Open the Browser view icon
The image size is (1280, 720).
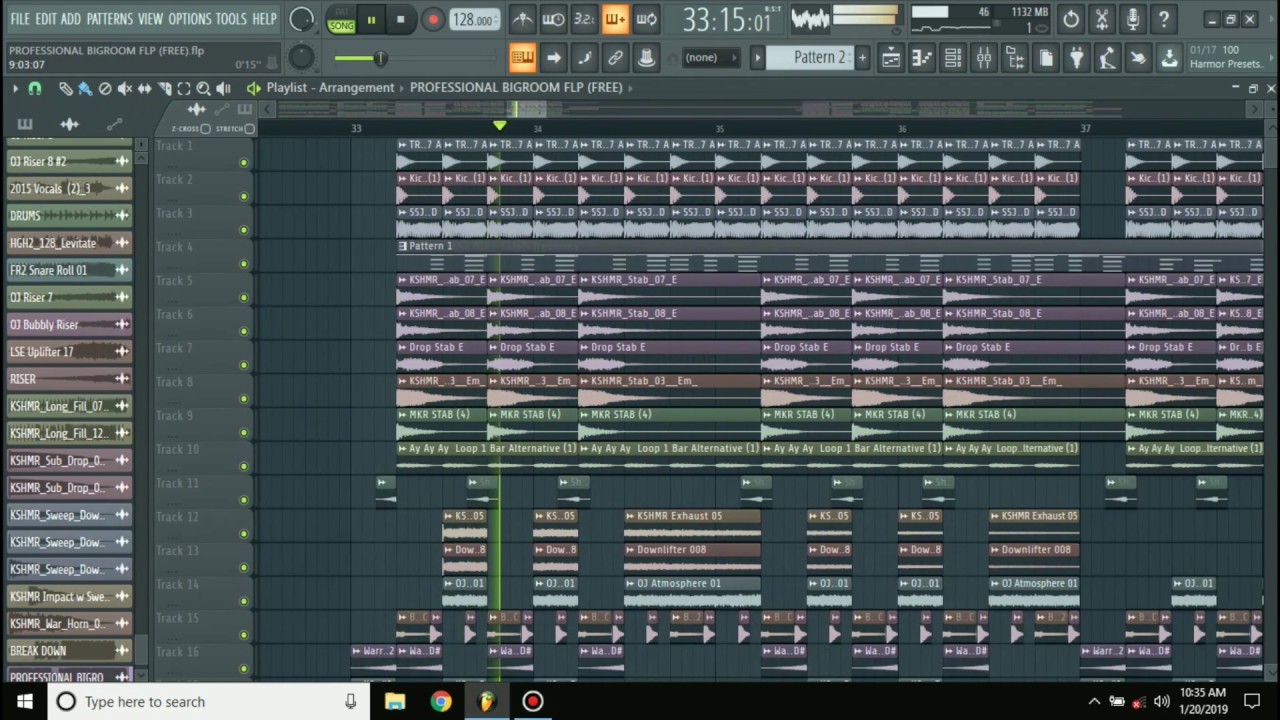(x=1015, y=58)
